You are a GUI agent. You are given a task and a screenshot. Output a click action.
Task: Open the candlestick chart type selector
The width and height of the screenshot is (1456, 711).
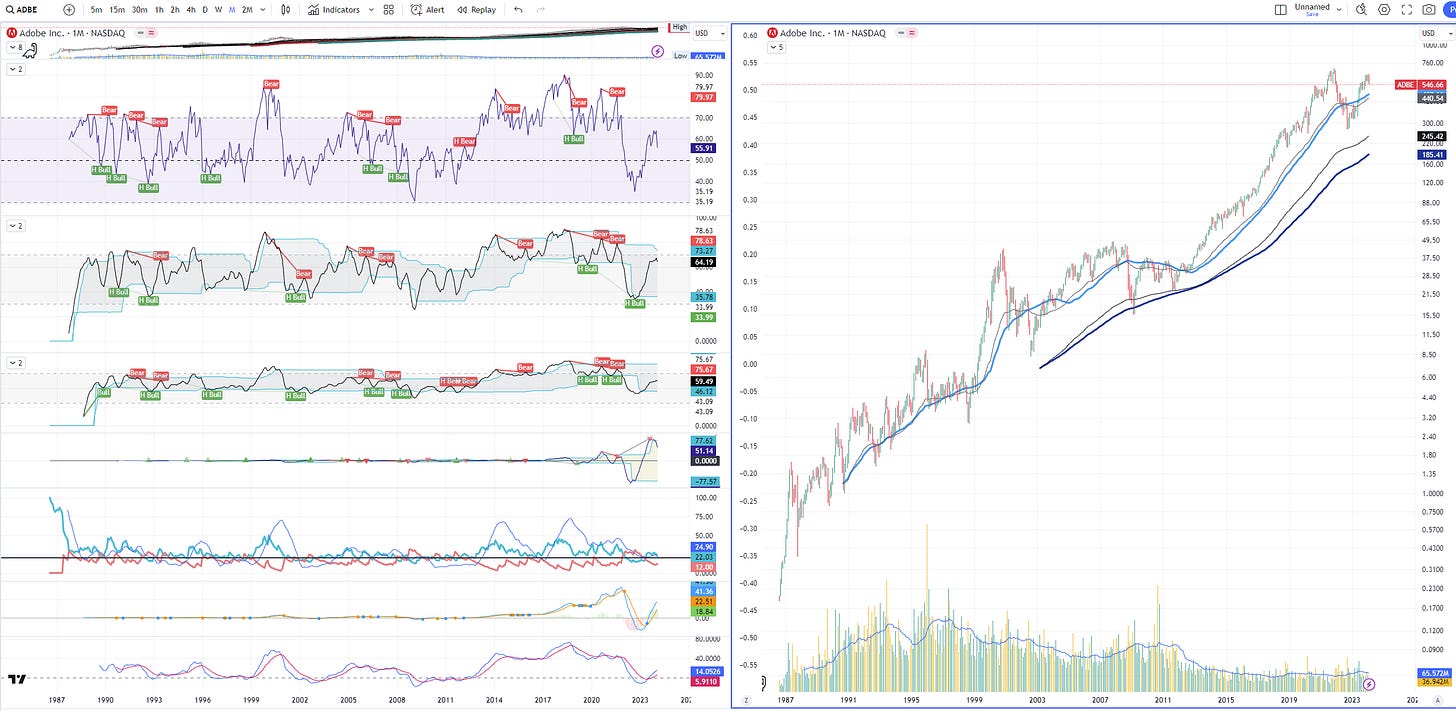pos(287,9)
